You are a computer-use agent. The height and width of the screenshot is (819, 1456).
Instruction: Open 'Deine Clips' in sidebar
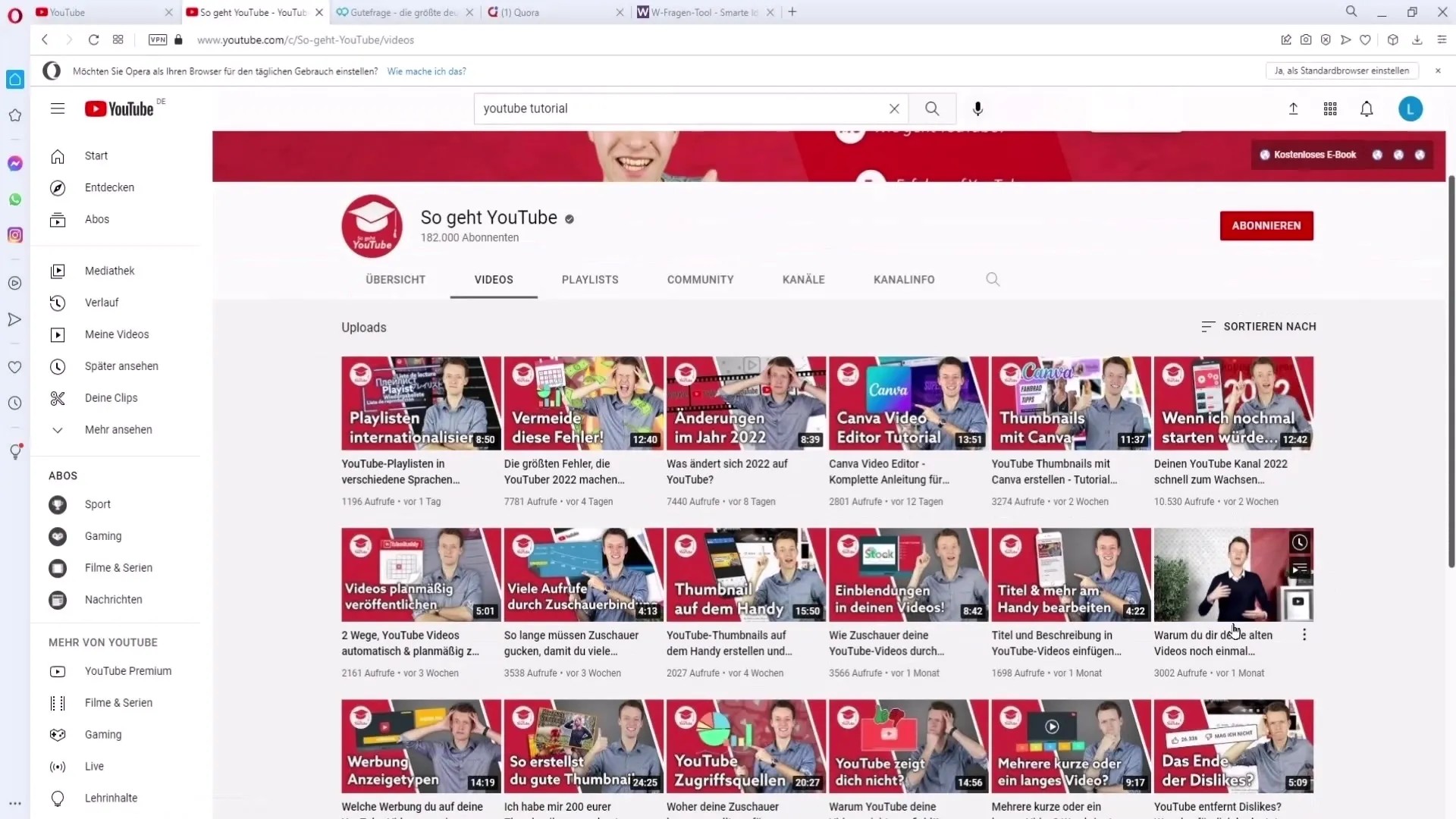pyautogui.click(x=115, y=398)
